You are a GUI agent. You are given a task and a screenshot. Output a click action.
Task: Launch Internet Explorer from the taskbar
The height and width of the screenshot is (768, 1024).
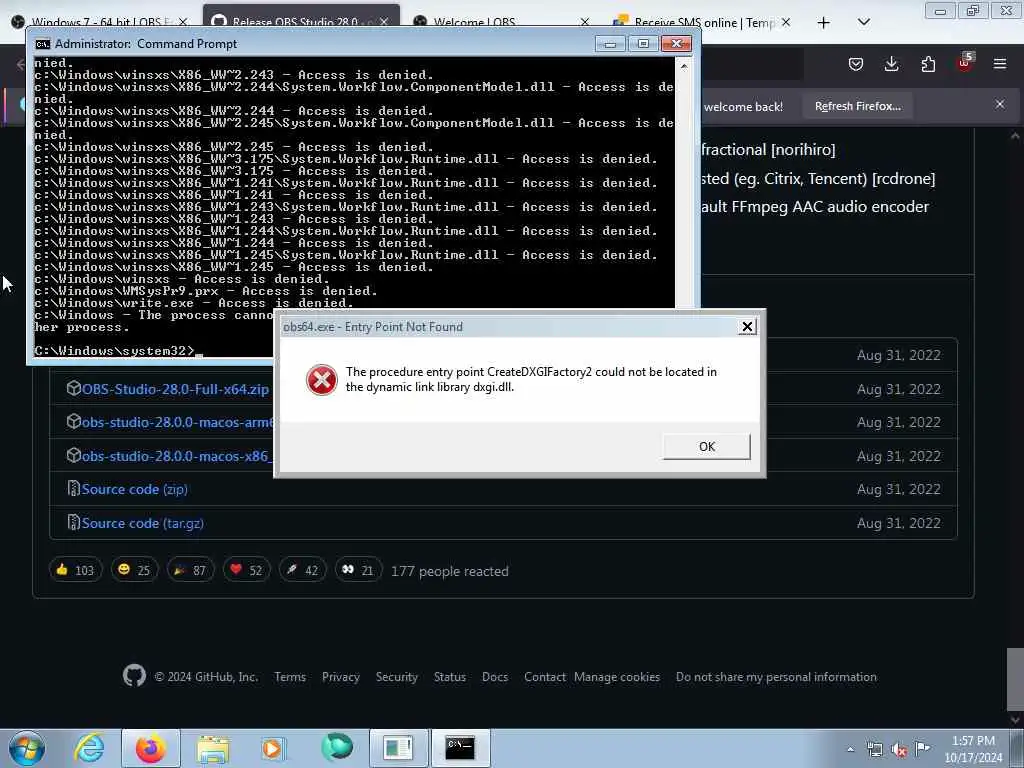89,748
